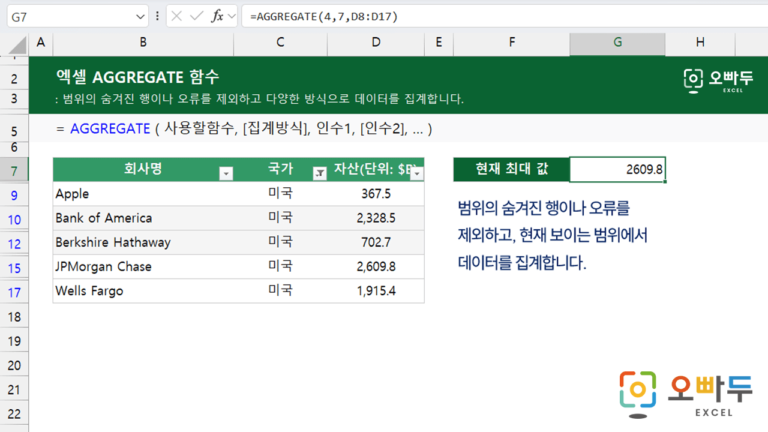Select cell G7 showing 2609.8
The height and width of the screenshot is (432, 768).
[617, 169]
